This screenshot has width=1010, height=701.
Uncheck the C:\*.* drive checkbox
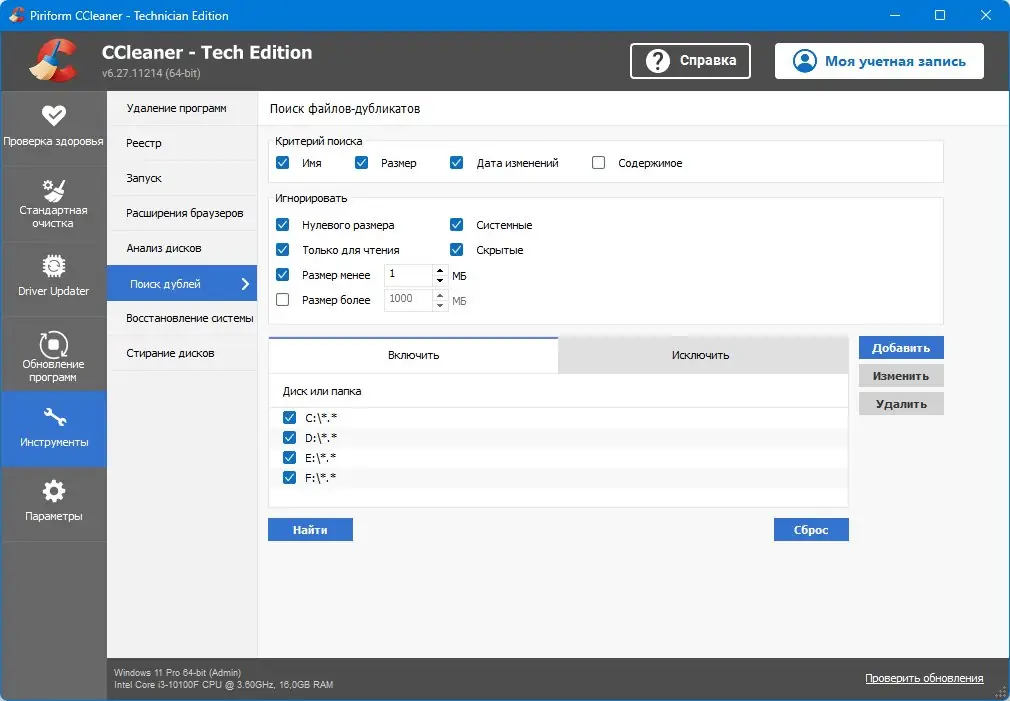[289, 418]
